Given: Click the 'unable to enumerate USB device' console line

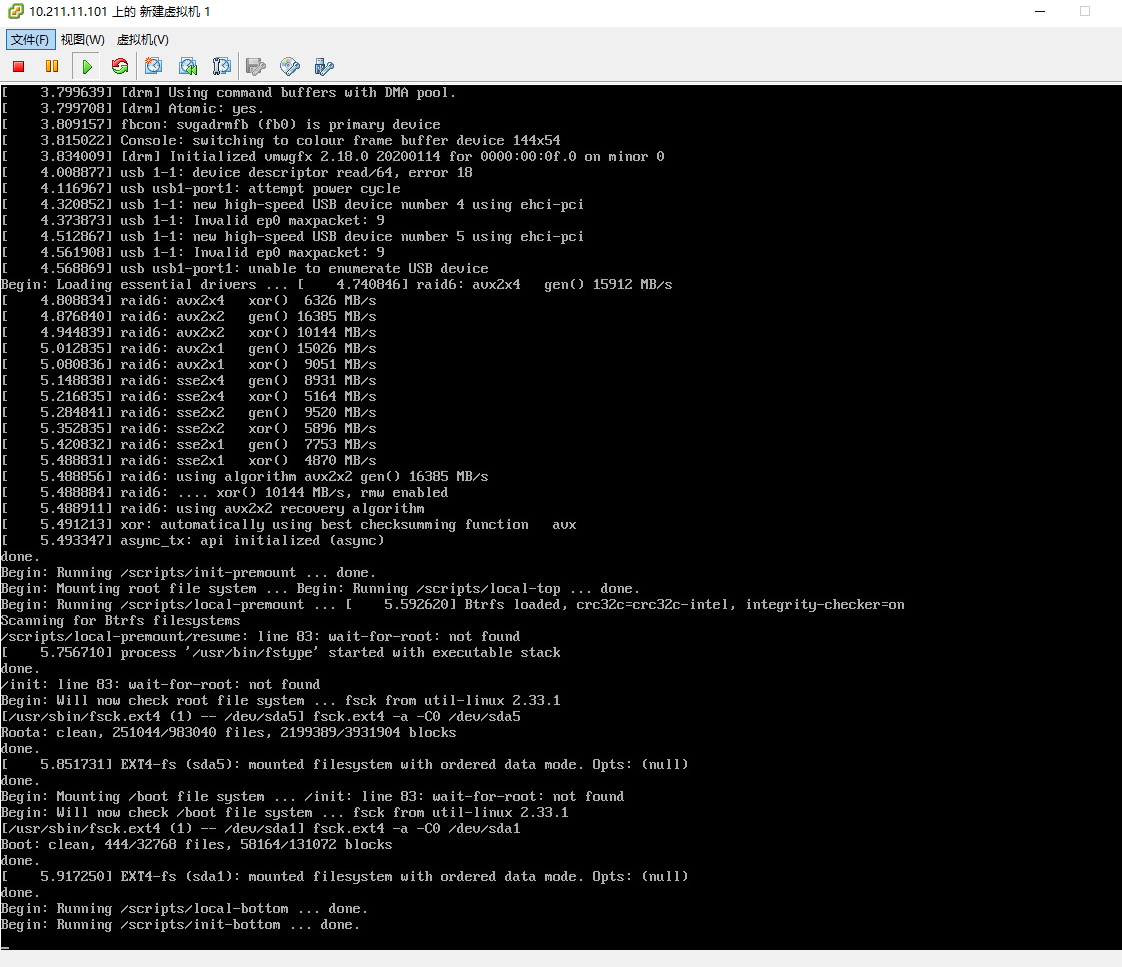Looking at the screenshot, I should tap(245, 268).
